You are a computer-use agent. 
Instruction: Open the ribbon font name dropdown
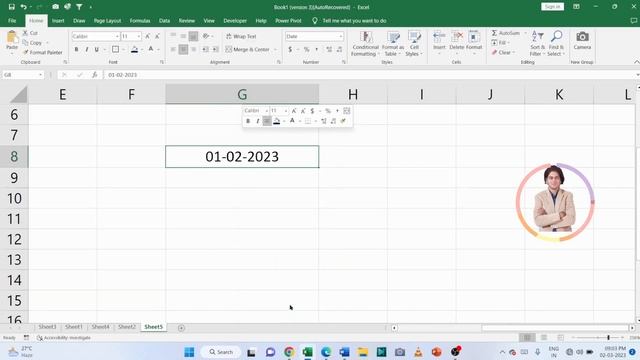click(117, 36)
